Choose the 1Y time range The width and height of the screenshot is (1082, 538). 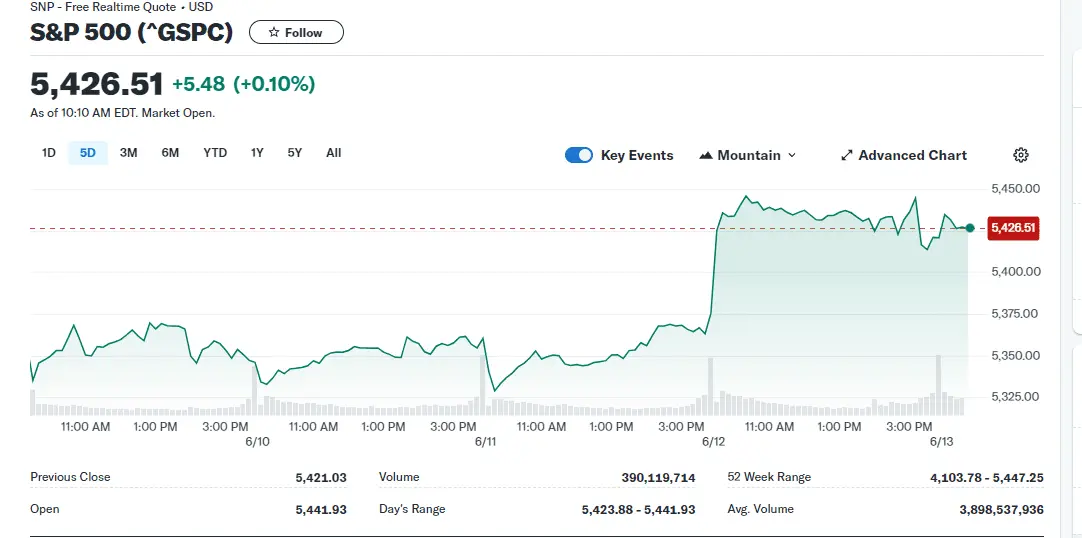click(x=257, y=153)
